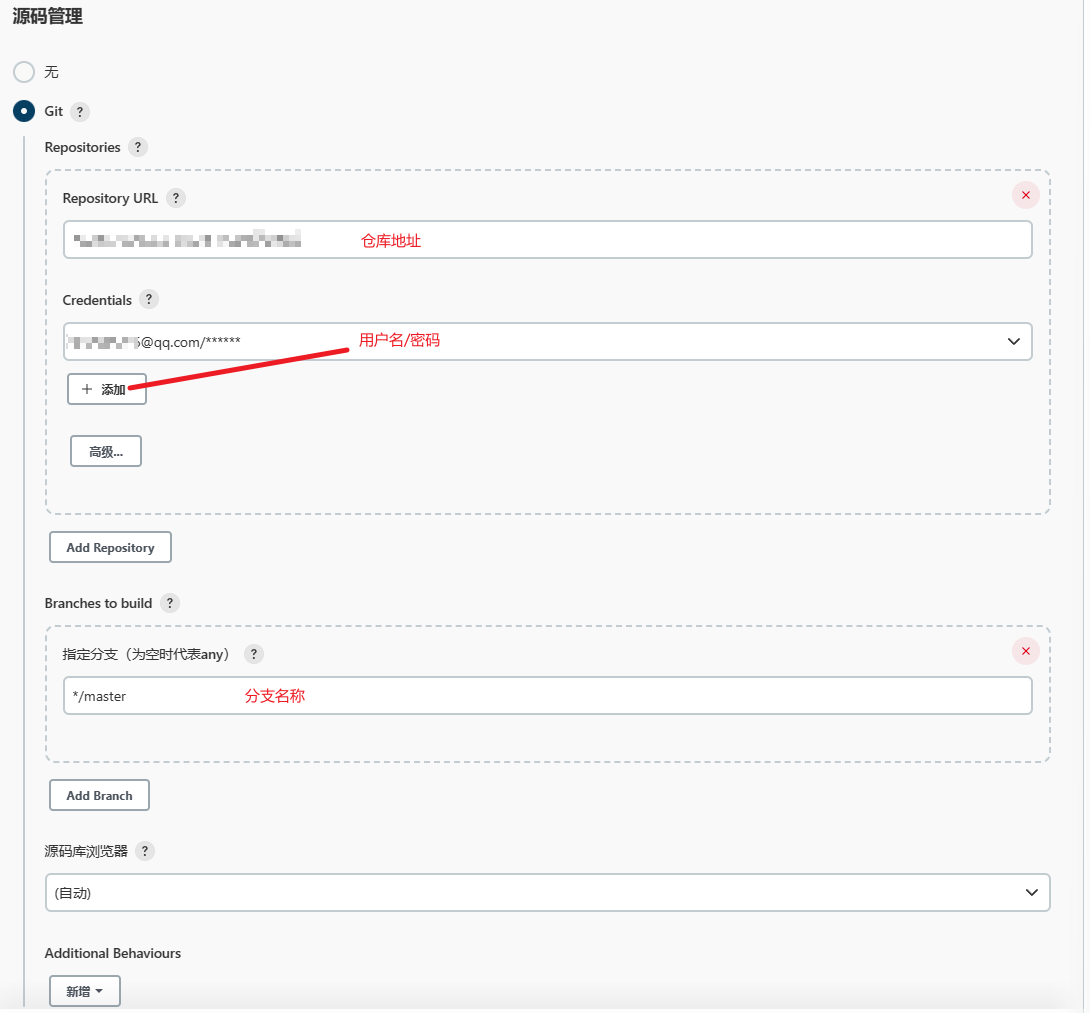Open help for Branches to build
The height and width of the screenshot is (1013, 1090).
tap(170, 603)
